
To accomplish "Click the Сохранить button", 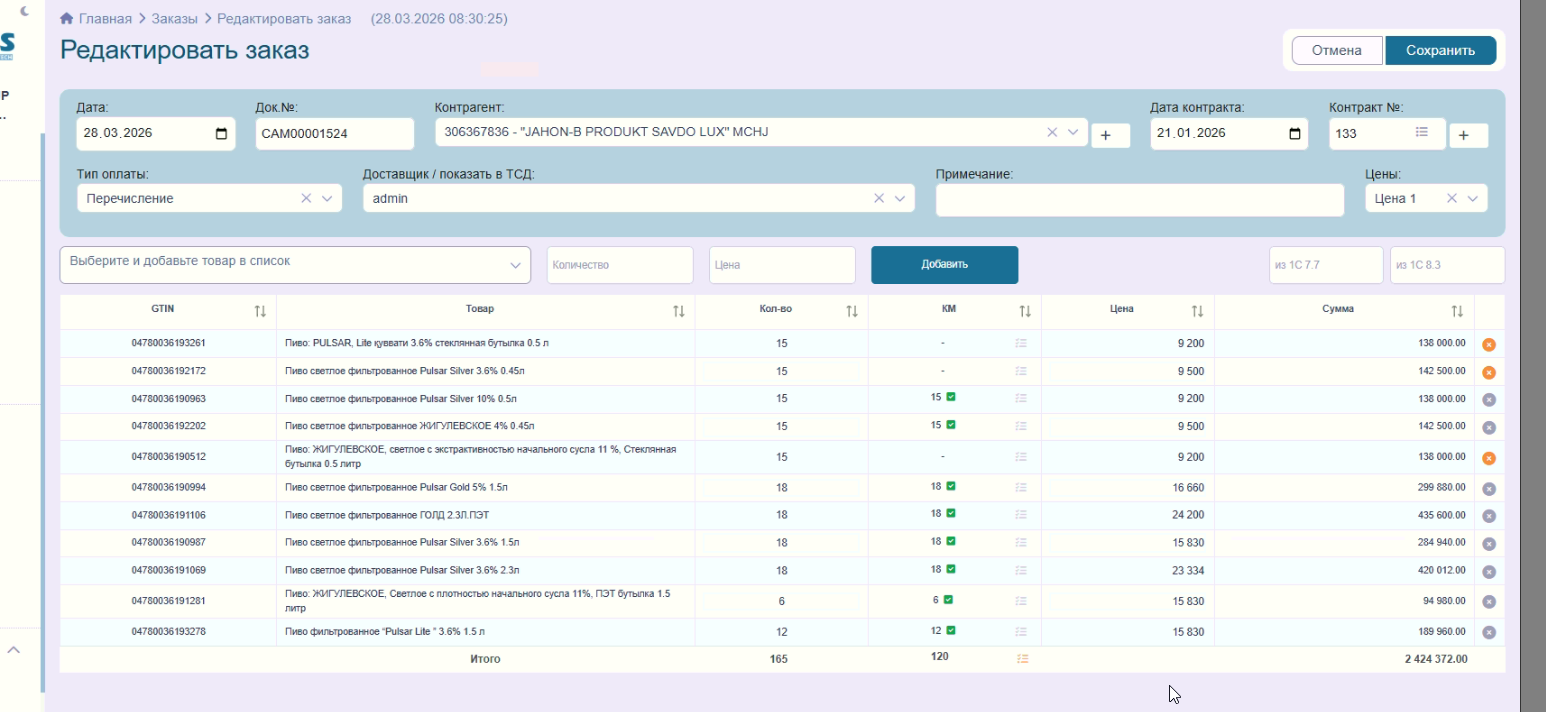I will click(1440, 51).
